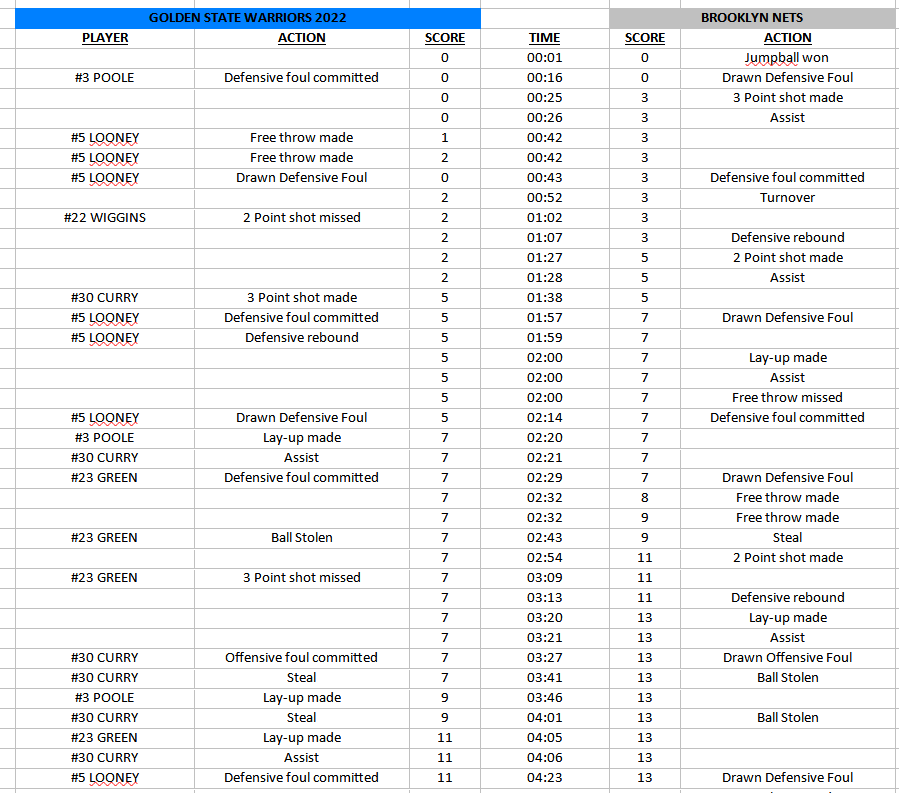899x793 pixels.
Task: Select the "#22 WIGGINS" cell
Action: click(x=105, y=218)
